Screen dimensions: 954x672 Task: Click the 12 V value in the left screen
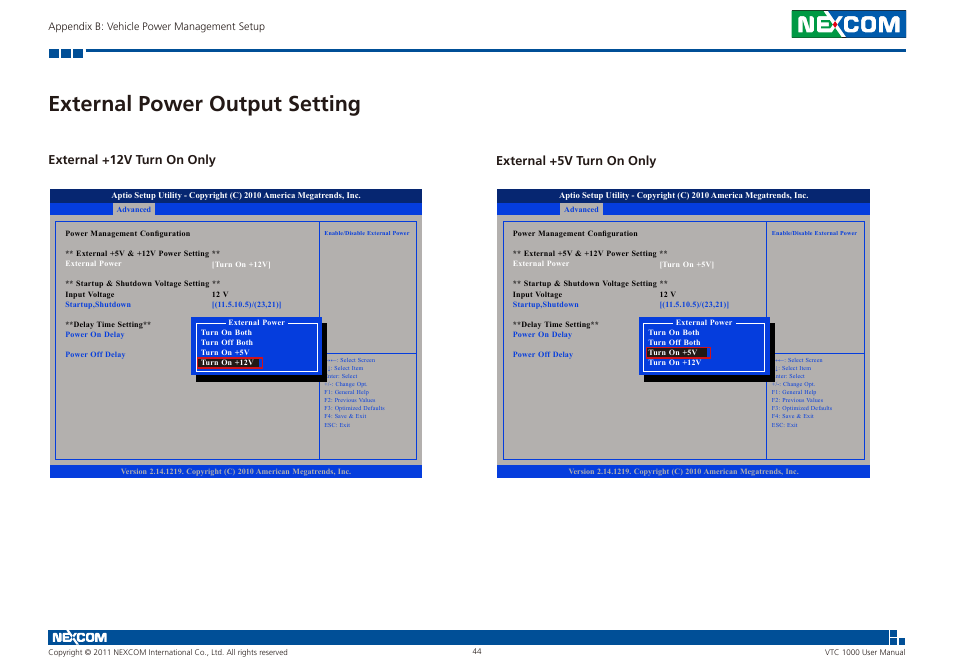click(220, 294)
